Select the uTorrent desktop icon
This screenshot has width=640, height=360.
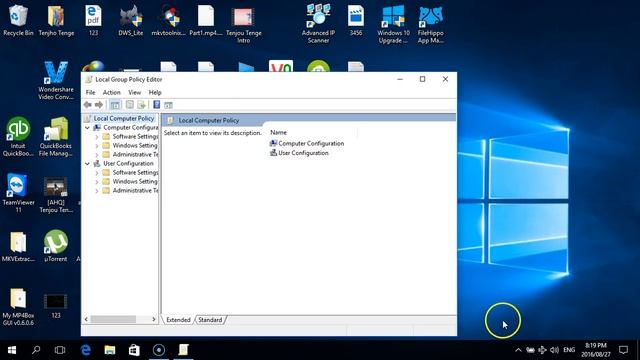(x=56, y=245)
